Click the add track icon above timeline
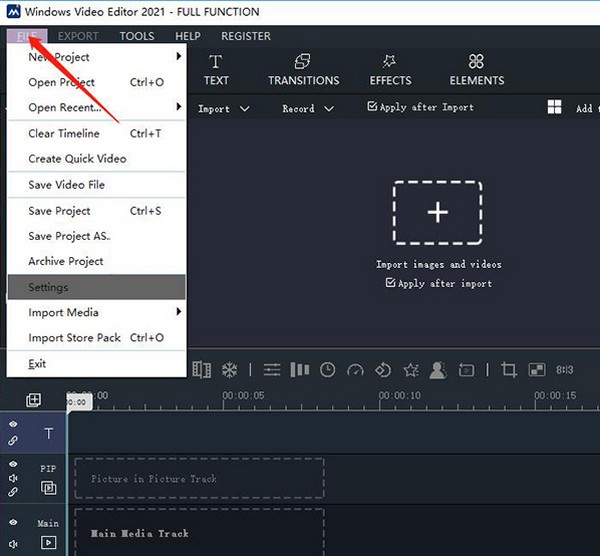Image resolution: width=600 pixels, height=556 pixels. tap(33, 400)
